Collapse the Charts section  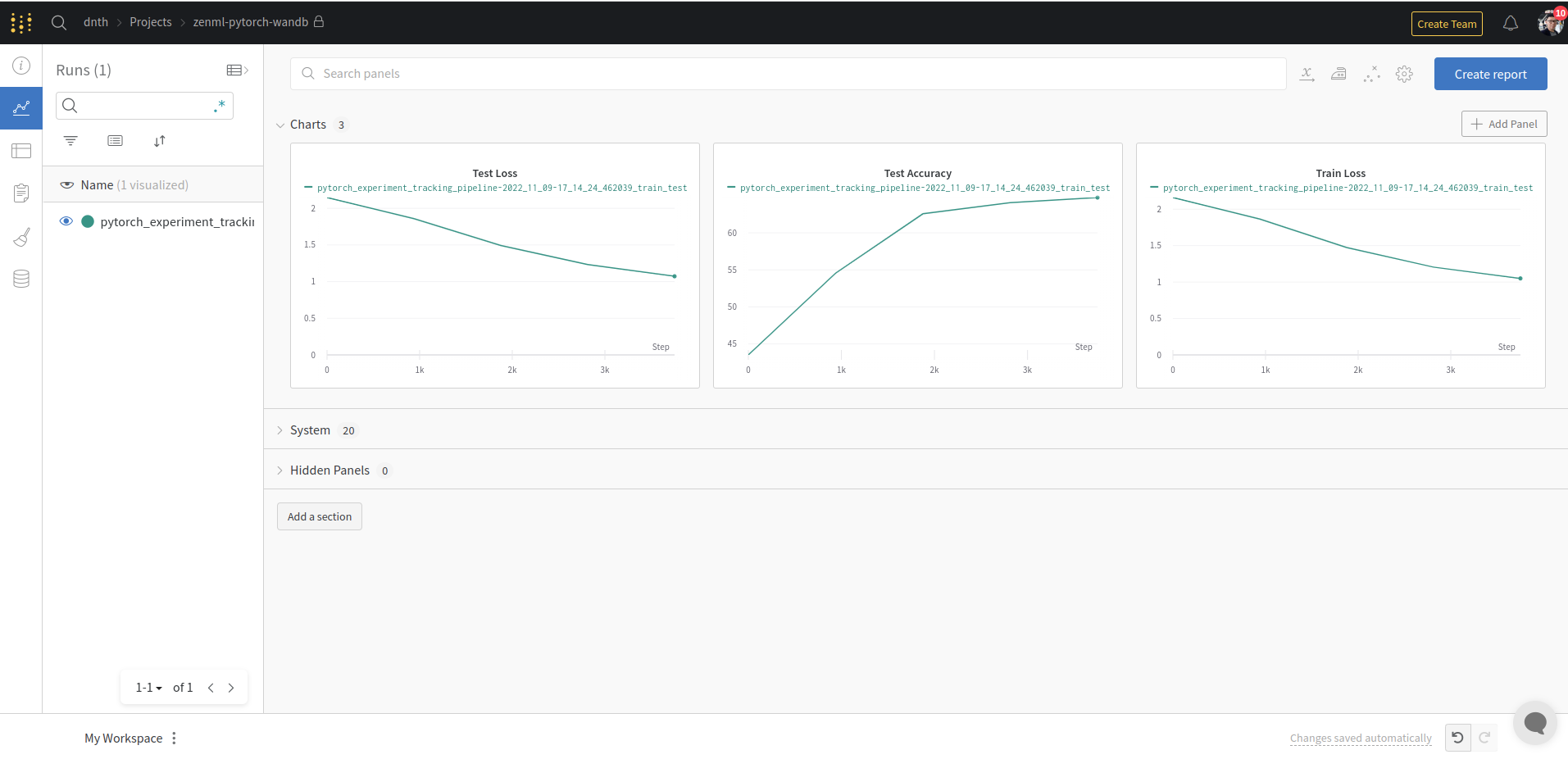(280, 125)
